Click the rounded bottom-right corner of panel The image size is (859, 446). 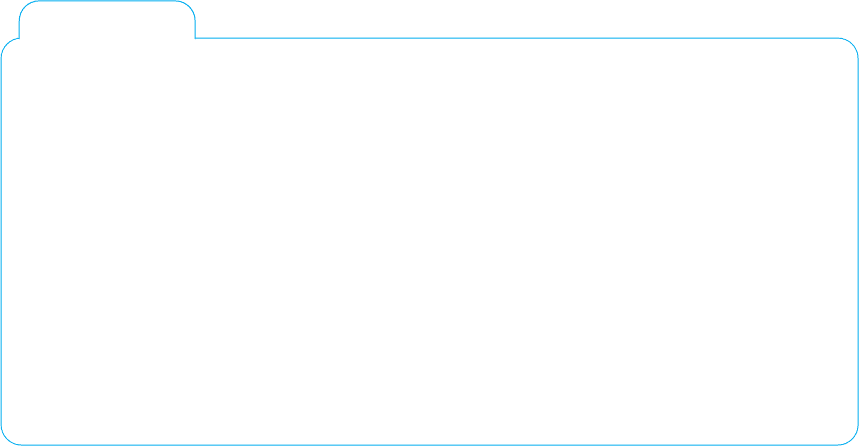pos(851,438)
